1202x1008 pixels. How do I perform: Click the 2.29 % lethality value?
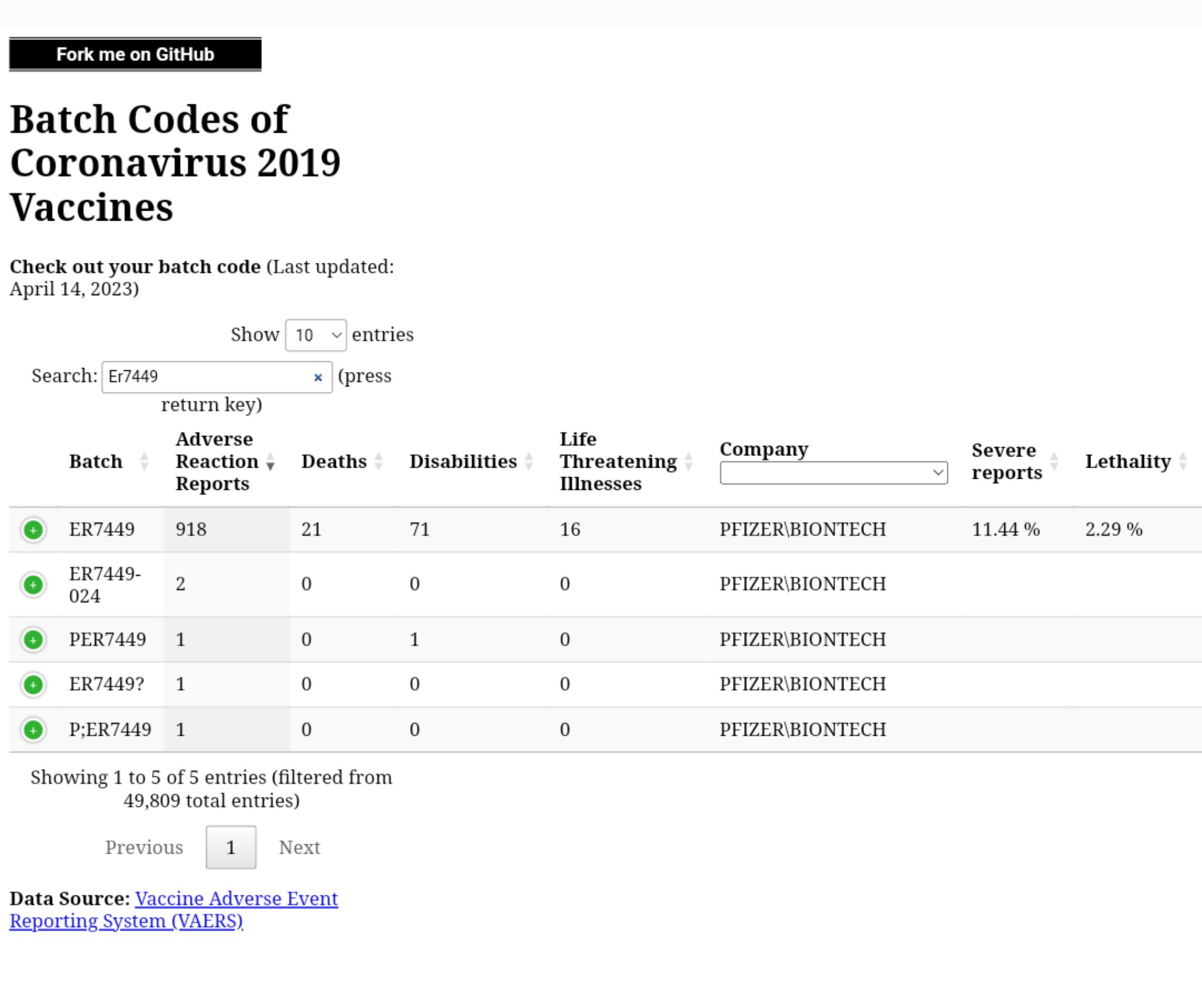pos(1113,529)
